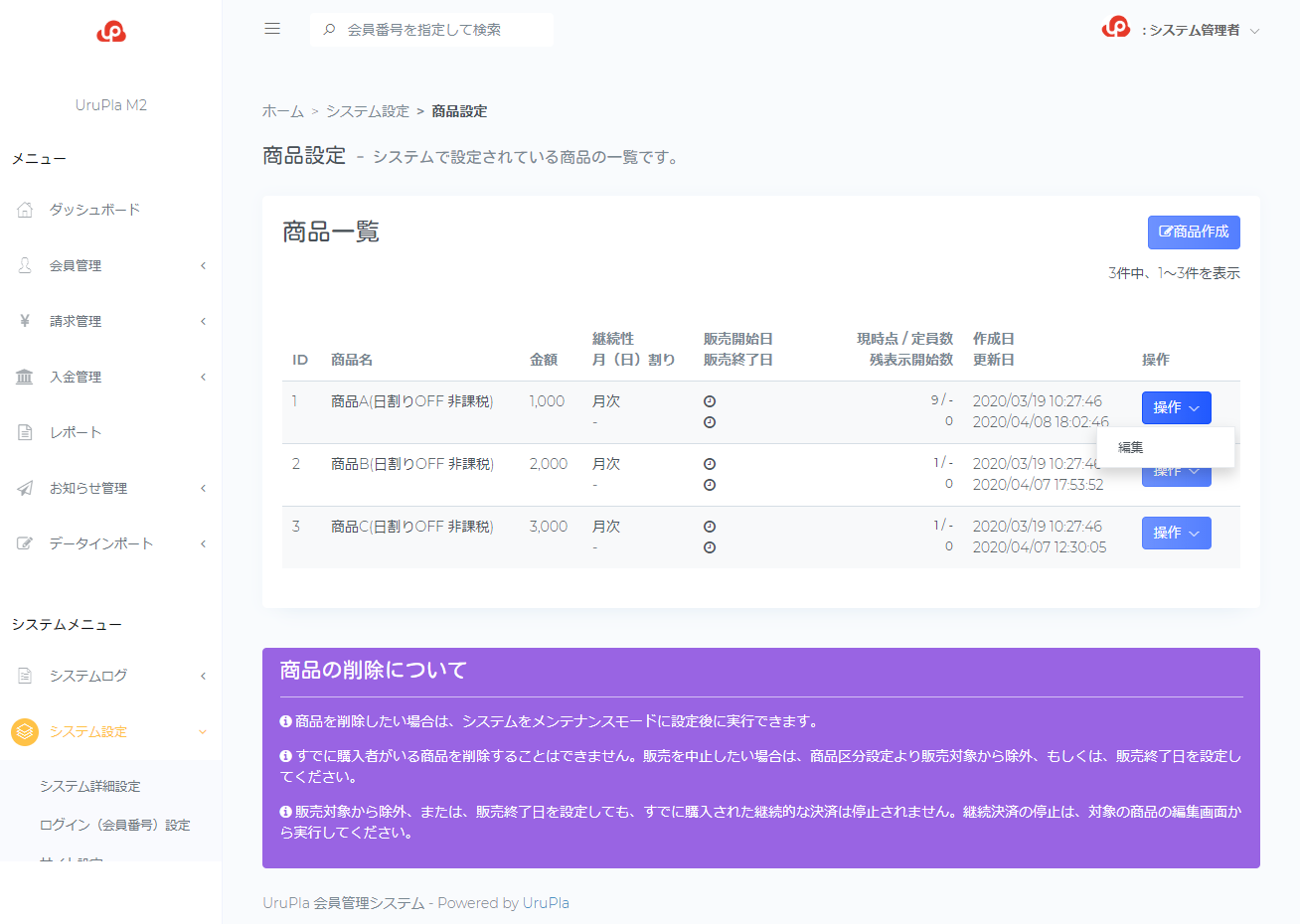1300x924 pixels.
Task: Collapse the システム設定 submenu chevron
Action: (203, 731)
